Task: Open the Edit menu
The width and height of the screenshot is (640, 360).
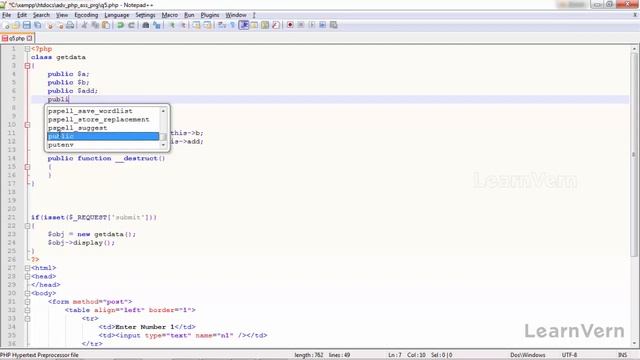Action: click(22, 15)
